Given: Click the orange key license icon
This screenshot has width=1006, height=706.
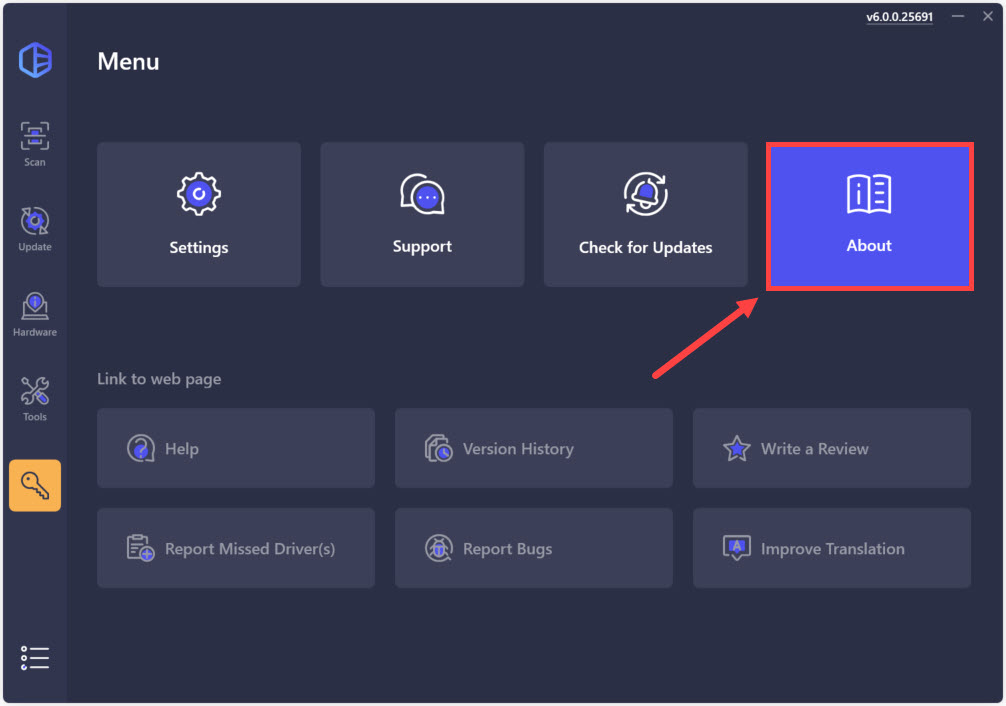Looking at the screenshot, I should (x=35, y=486).
